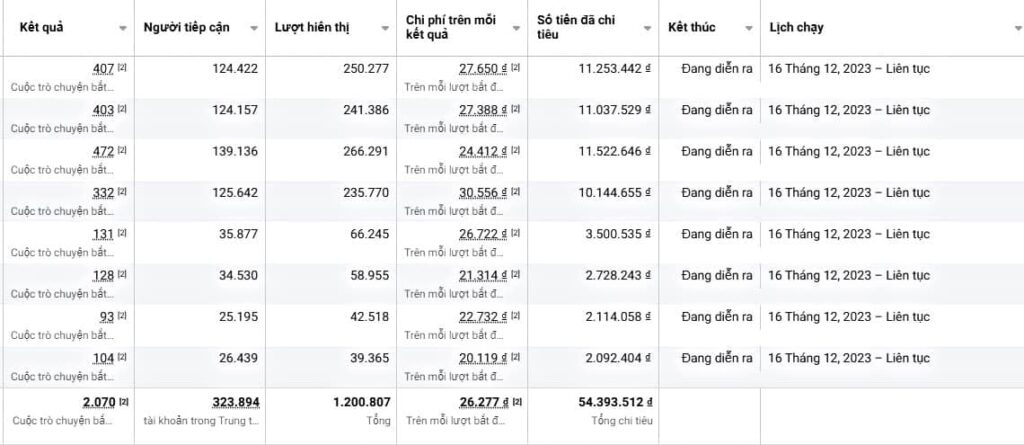This screenshot has height=445, width=1024.
Task: Click the total impressions value 1.200.807
Action: click(x=360, y=401)
